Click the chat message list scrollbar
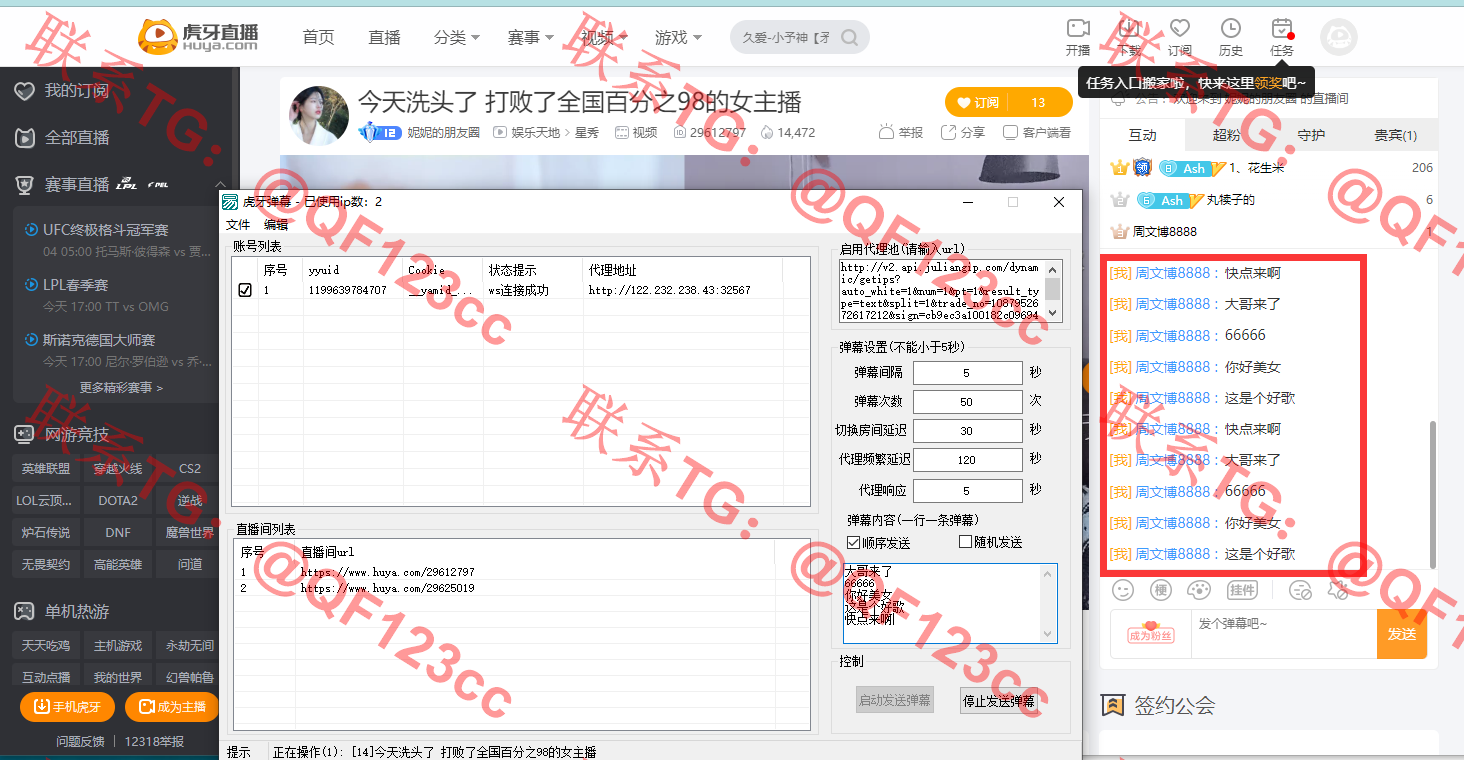This screenshot has height=760, width=1464. point(1431,493)
